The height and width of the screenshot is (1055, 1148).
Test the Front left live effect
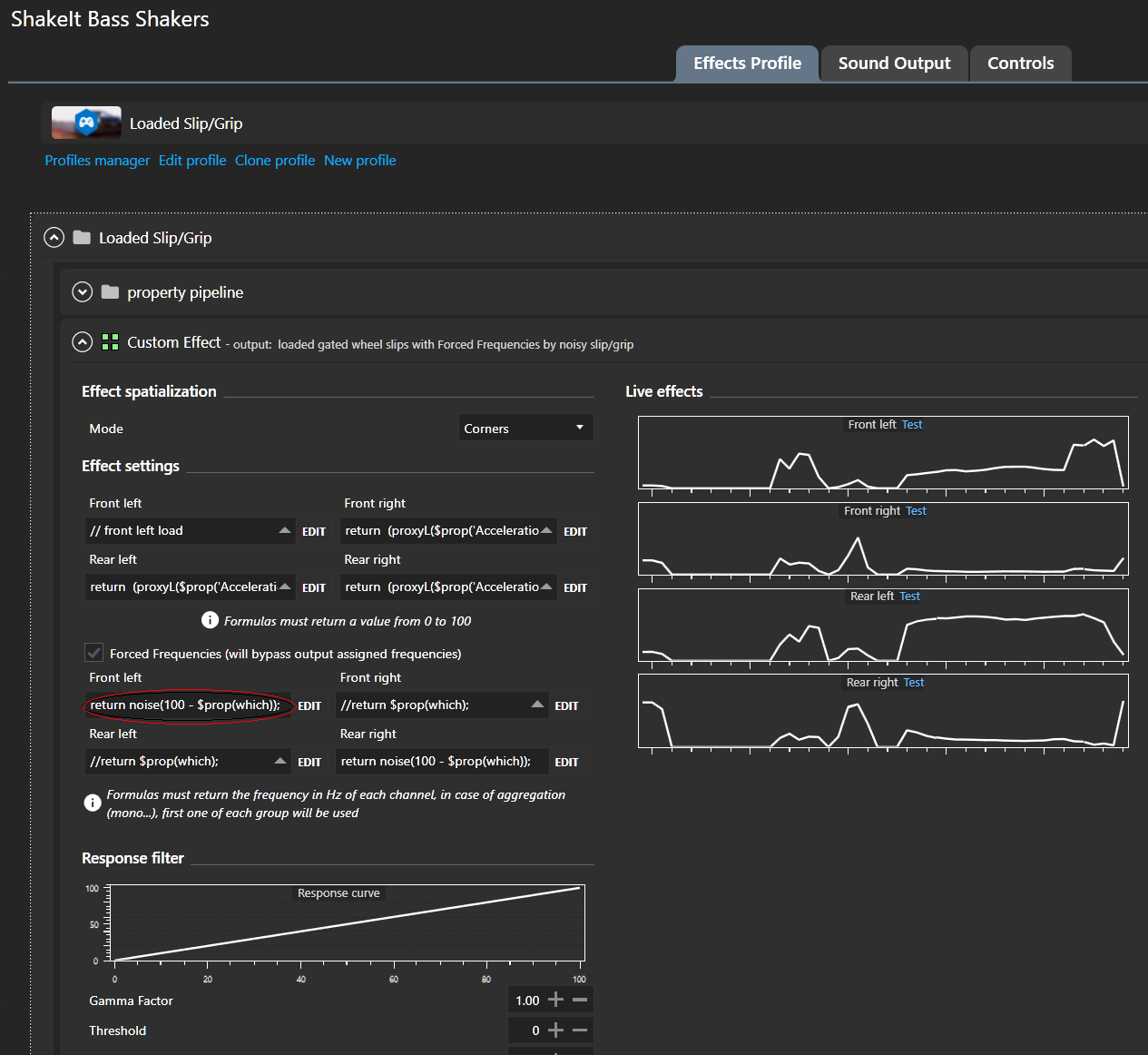click(912, 425)
